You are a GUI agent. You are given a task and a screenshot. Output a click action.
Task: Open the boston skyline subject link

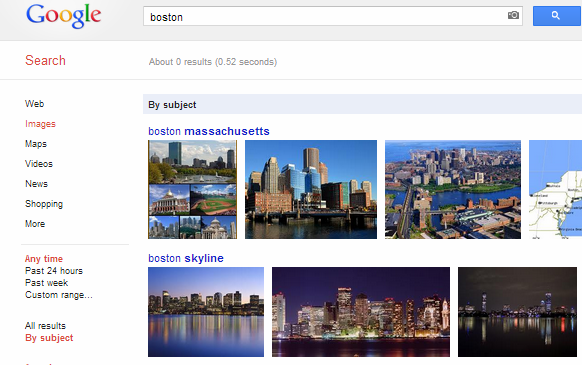186,258
